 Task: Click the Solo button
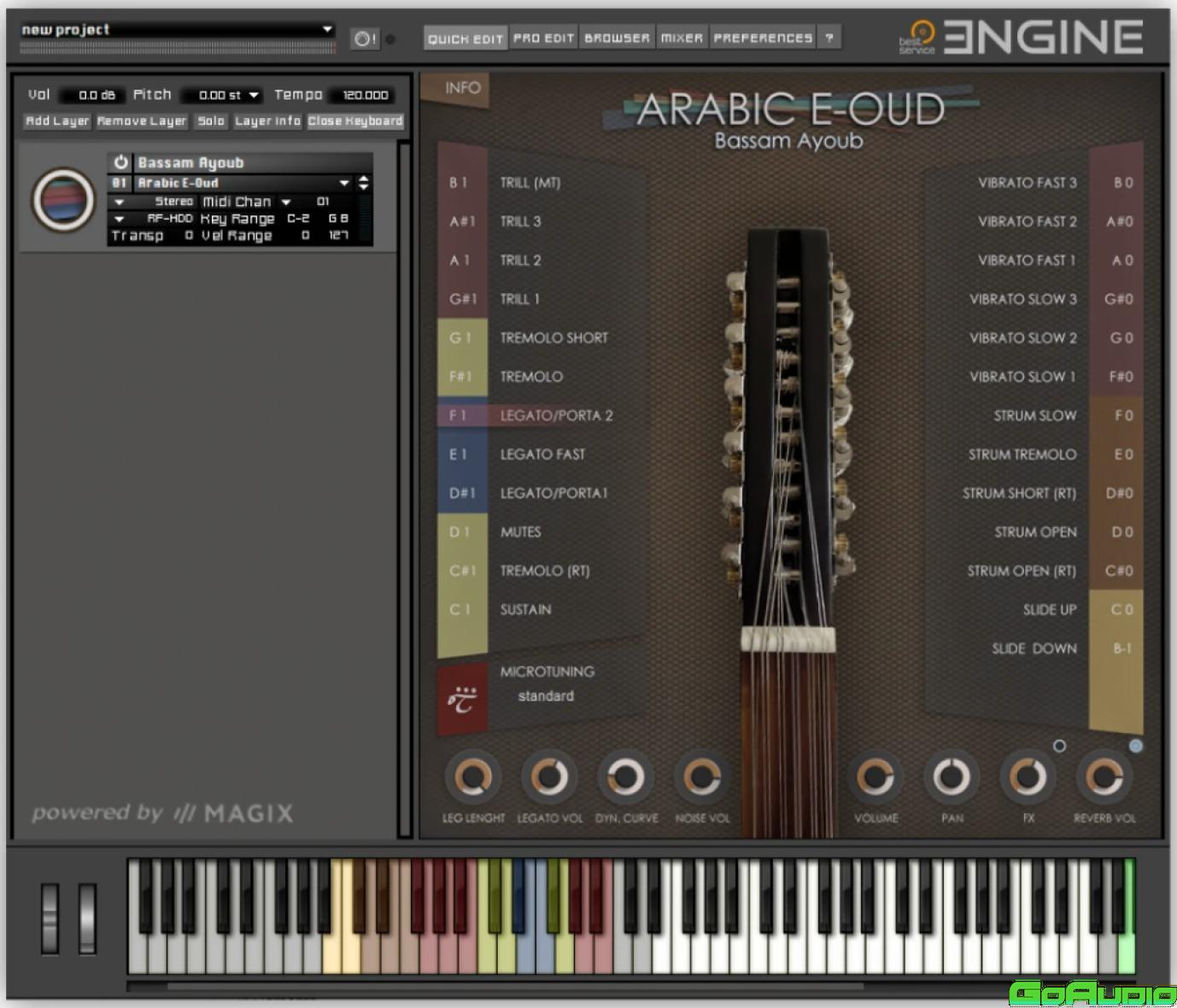(x=211, y=121)
